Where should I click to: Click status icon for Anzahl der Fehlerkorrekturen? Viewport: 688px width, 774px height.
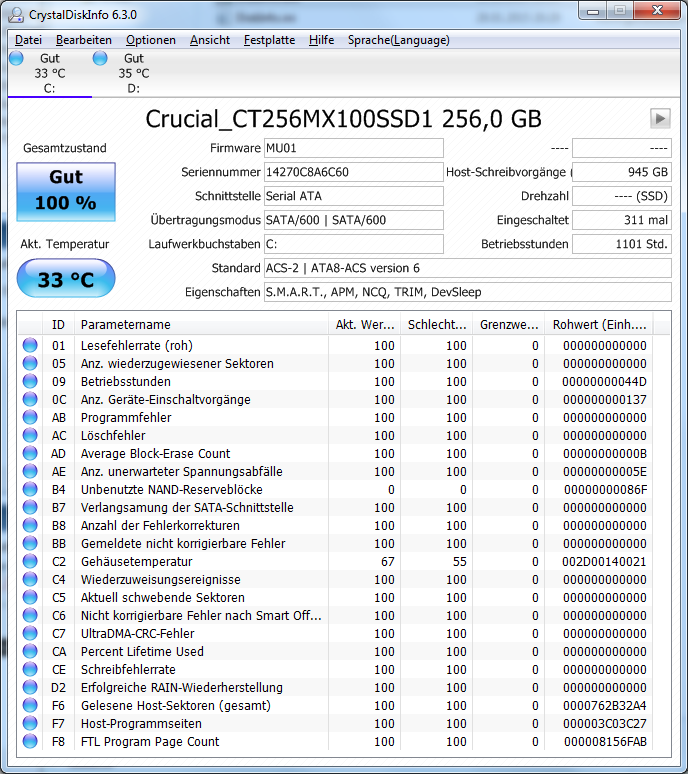coord(30,525)
